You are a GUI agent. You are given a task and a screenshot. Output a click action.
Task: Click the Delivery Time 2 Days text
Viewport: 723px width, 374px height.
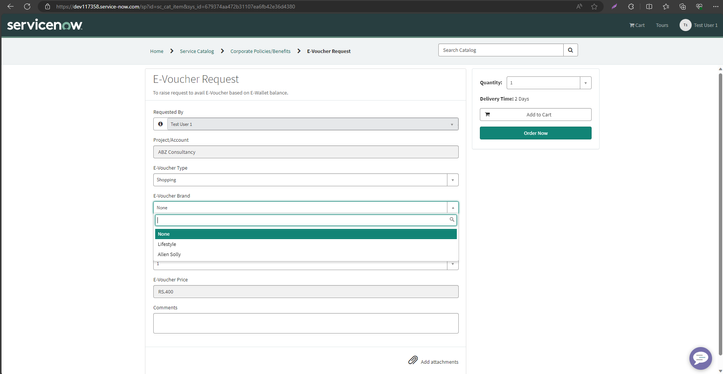coord(504,99)
